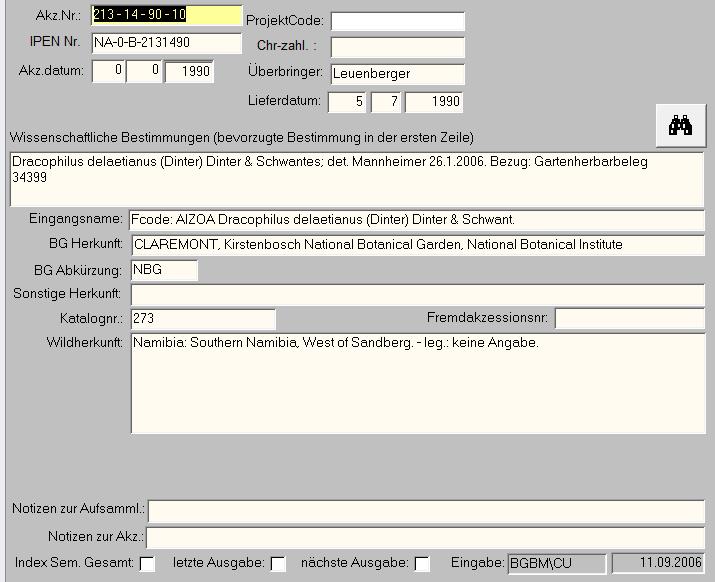
Task: Click the empty Fremdakzessionsnr. field
Action: tap(629, 319)
